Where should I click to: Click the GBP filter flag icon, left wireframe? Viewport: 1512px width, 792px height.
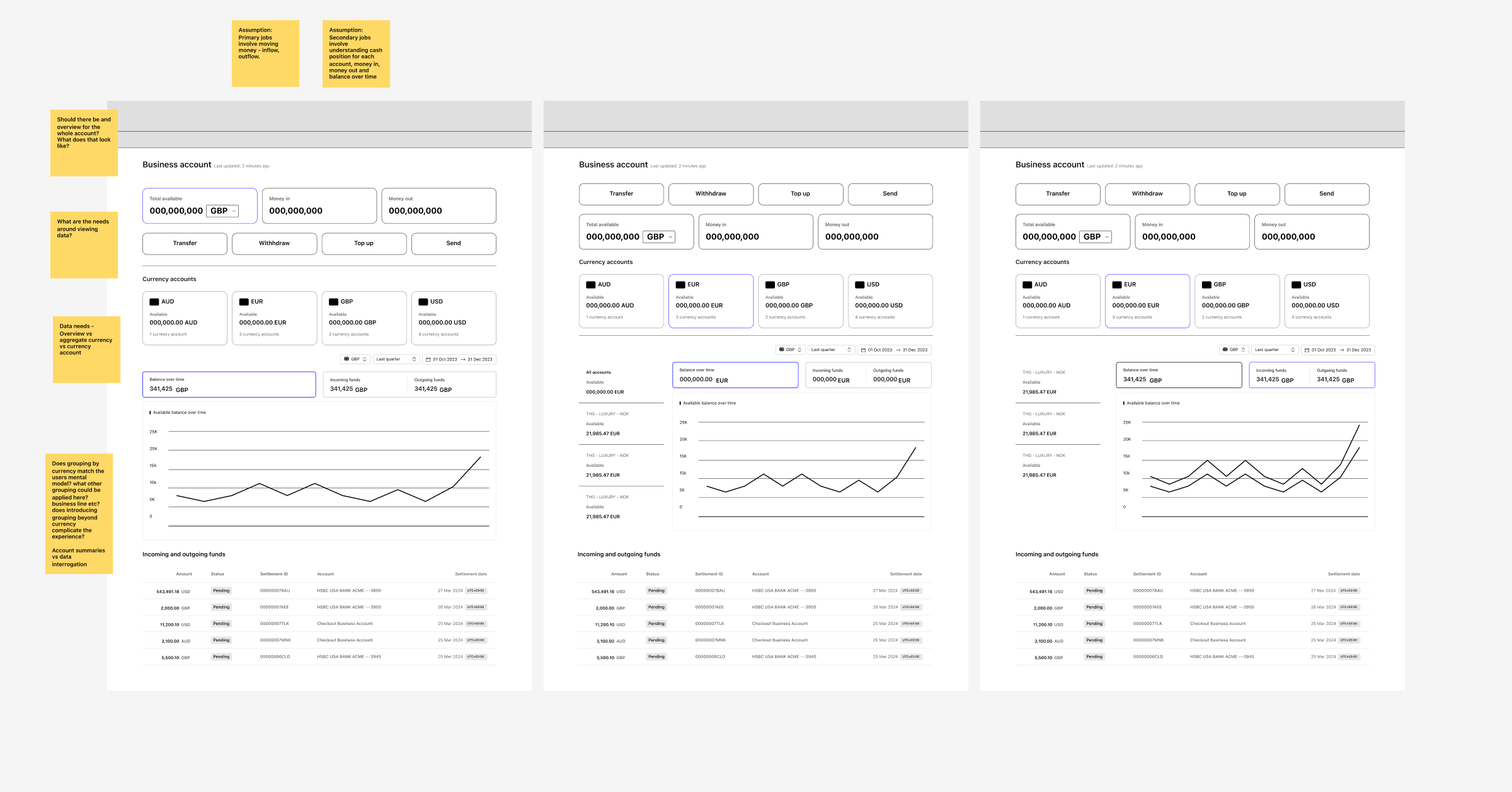coord(346,359)
